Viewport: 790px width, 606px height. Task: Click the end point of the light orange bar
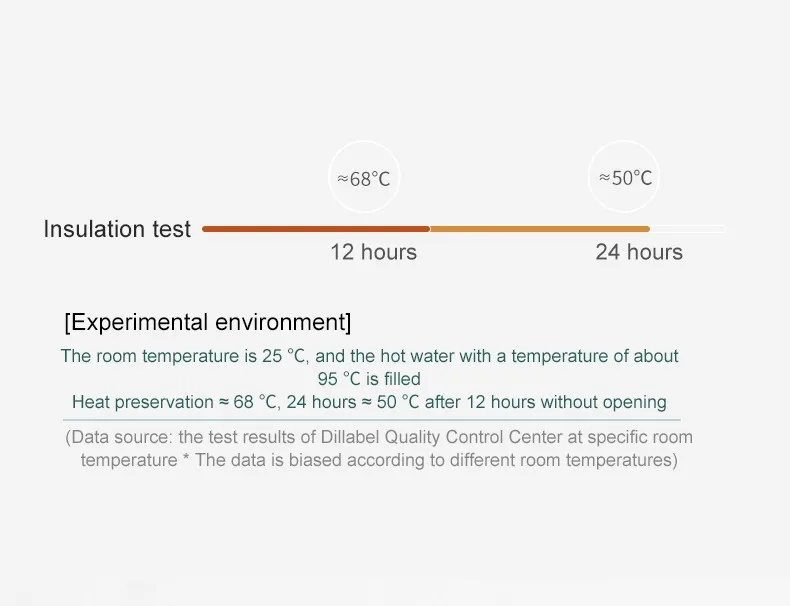(x=647, y=229)
